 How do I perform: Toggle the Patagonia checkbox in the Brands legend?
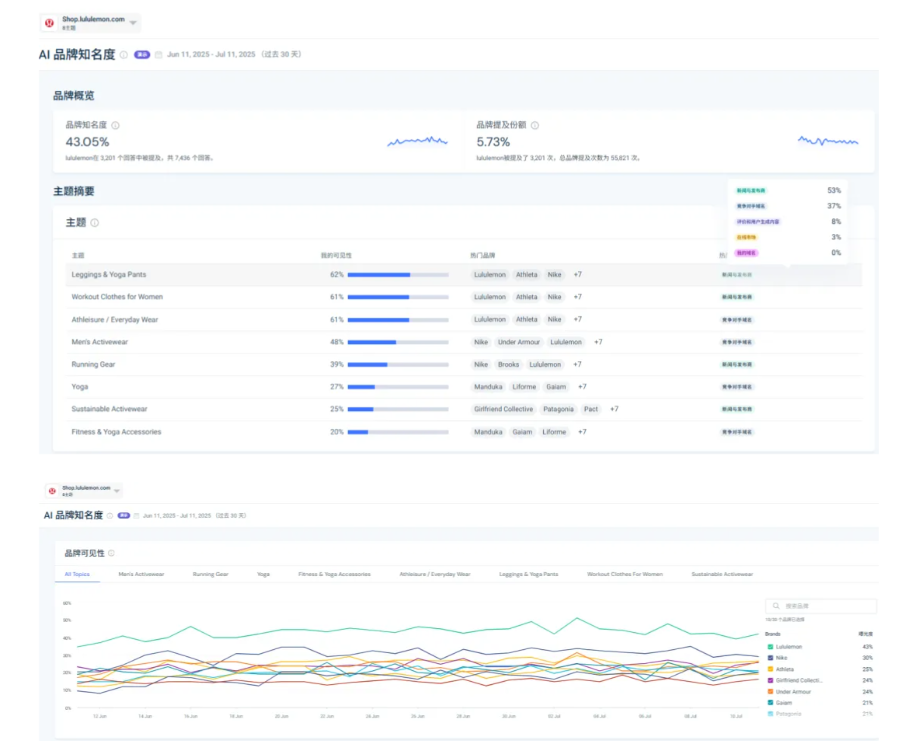coord(770,714)
